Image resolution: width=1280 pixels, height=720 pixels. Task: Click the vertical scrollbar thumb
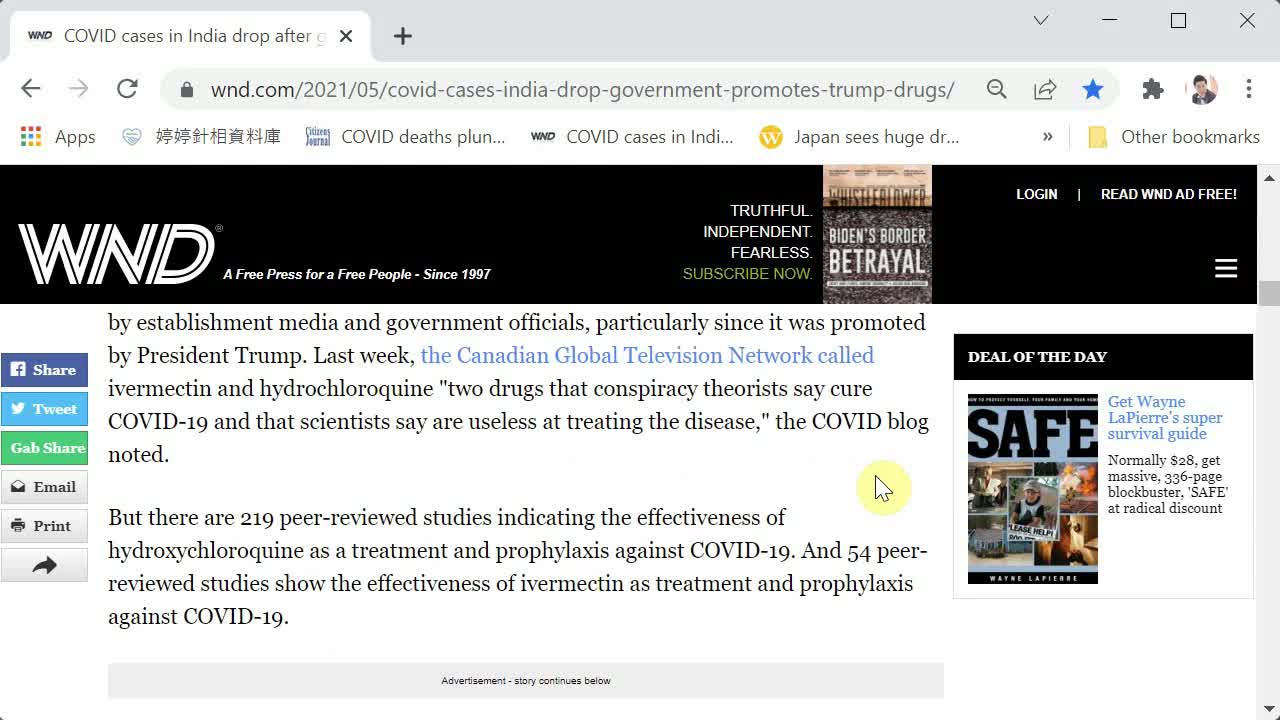(x=1269, y=294)
